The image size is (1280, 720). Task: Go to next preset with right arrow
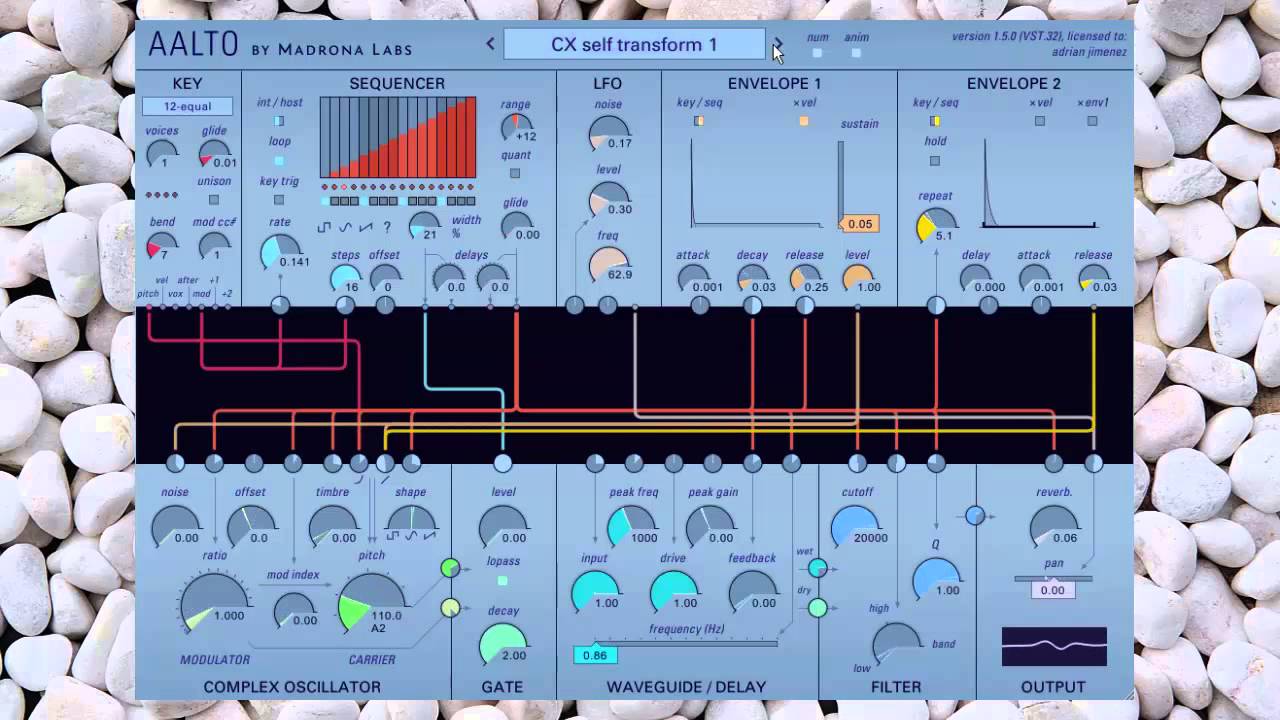coord(778,44)
